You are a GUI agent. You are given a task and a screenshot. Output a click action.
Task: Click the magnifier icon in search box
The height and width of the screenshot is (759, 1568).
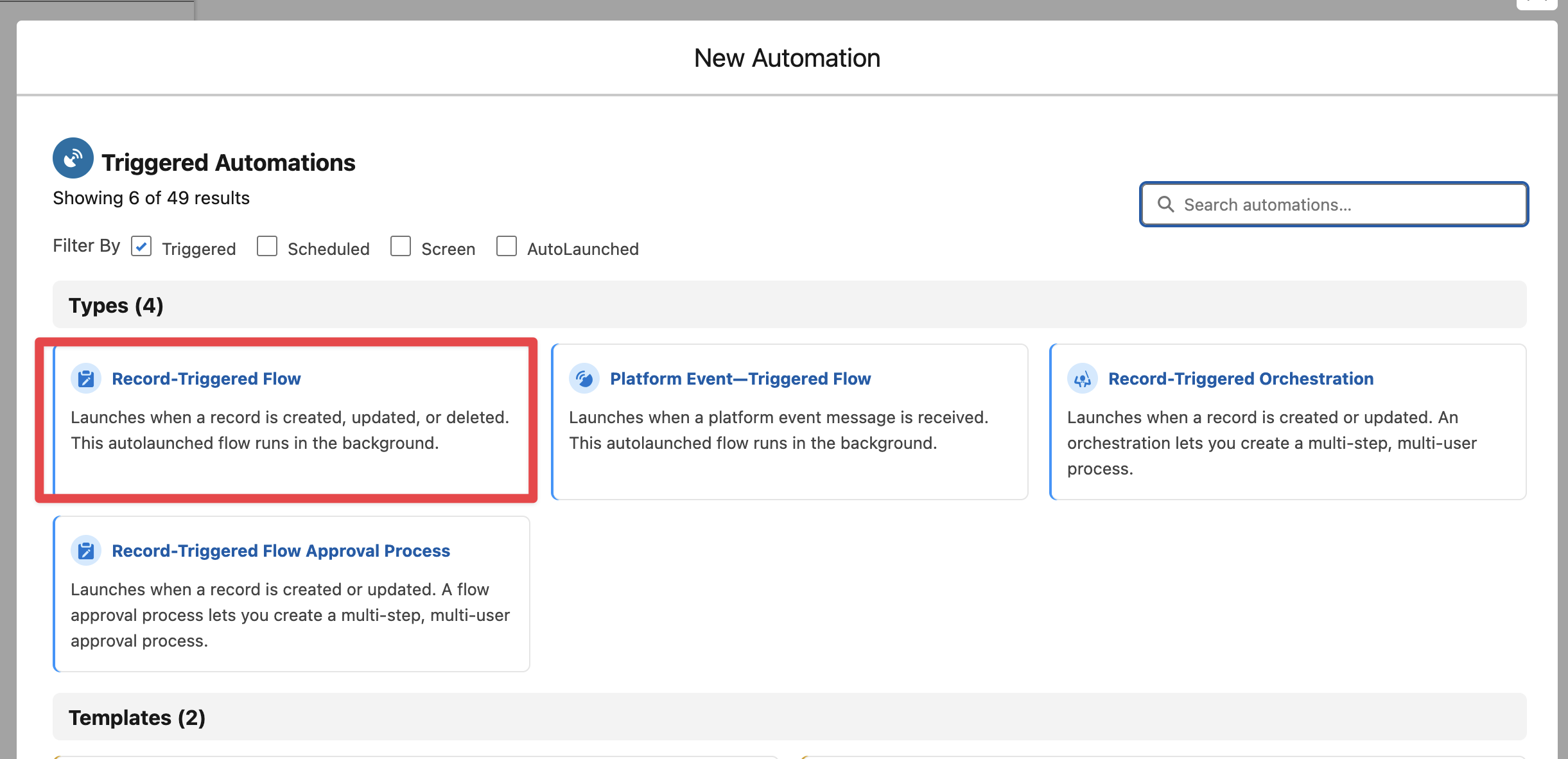click(1165, 204)
